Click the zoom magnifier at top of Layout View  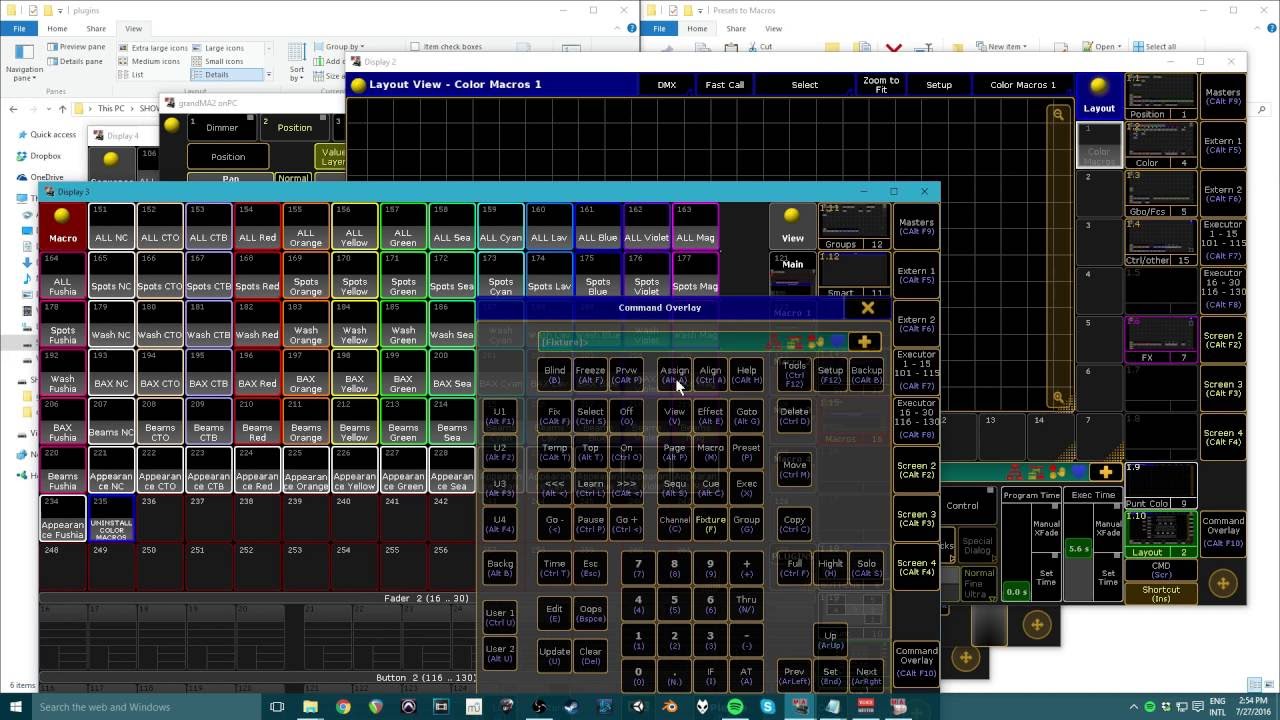click(x=1058, y=114)
